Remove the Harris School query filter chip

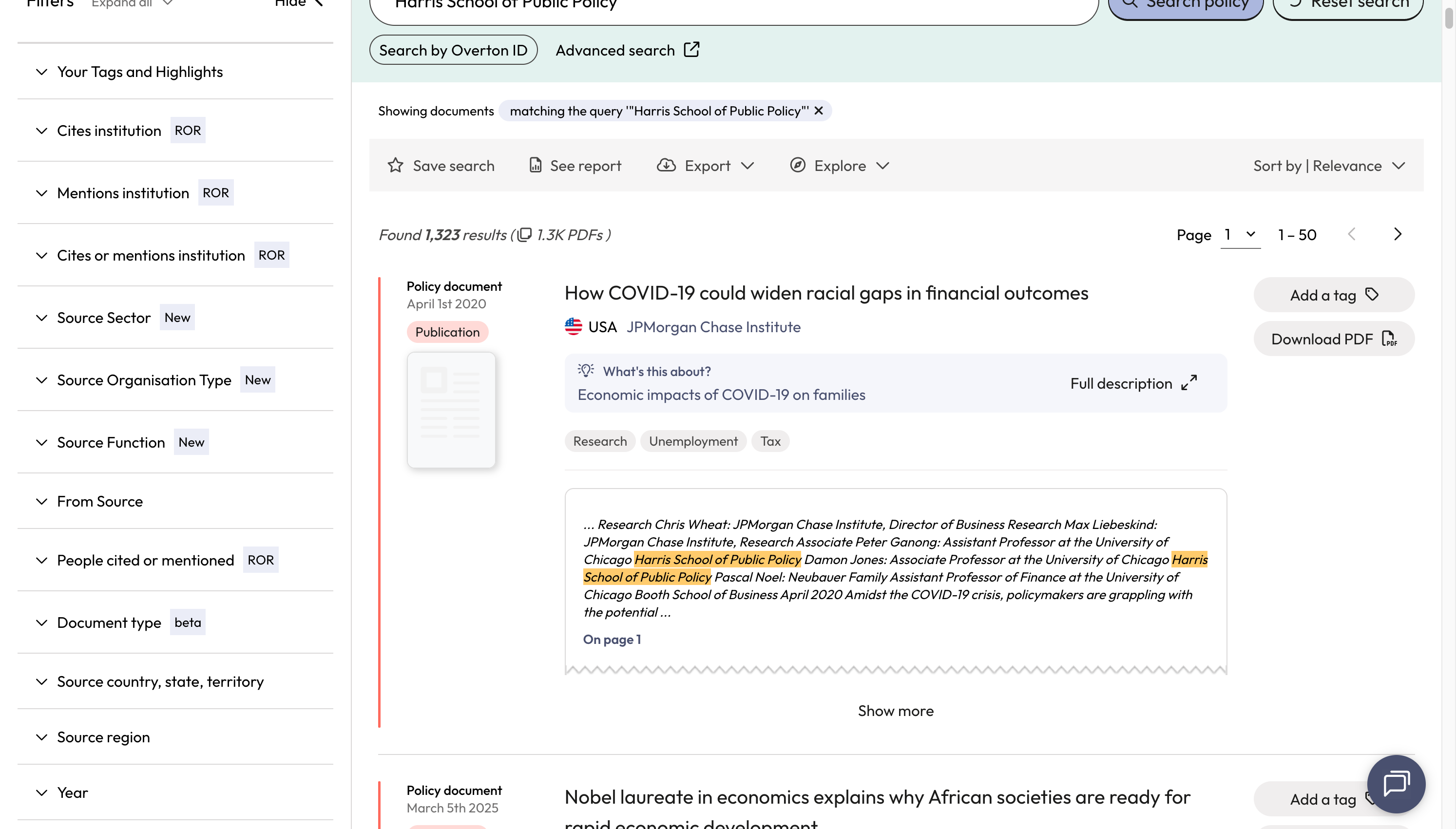(x=818, y=111)
